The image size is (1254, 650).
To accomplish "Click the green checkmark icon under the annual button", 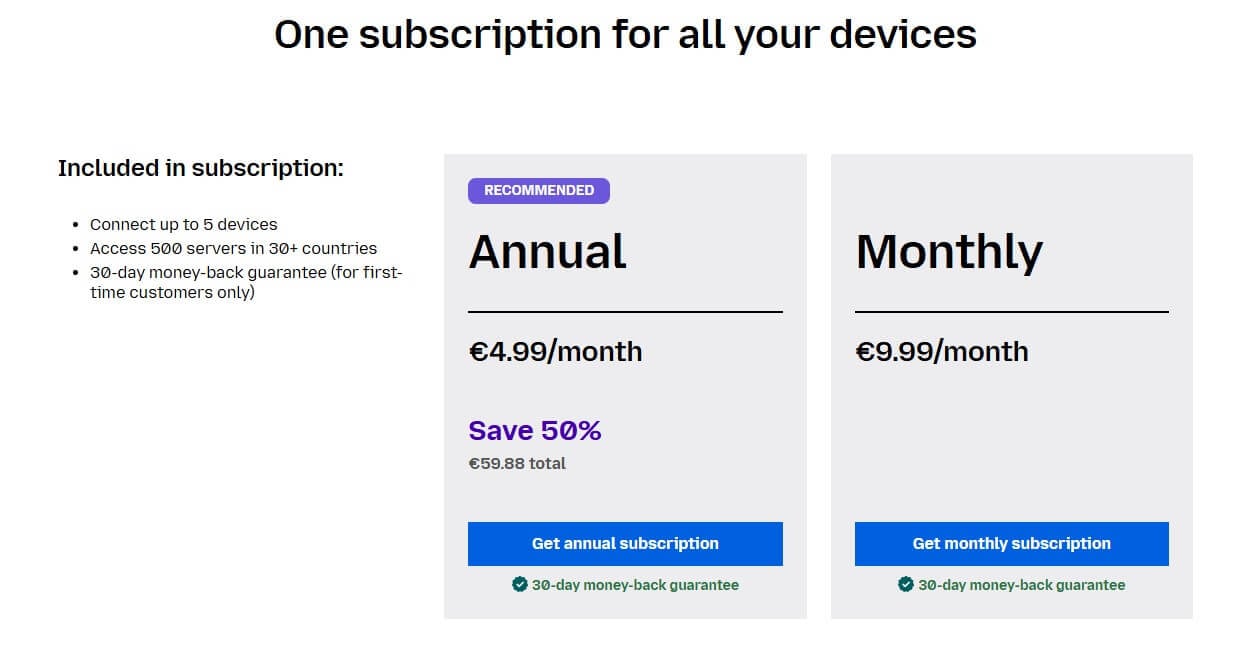I will [x=518, y=584].
